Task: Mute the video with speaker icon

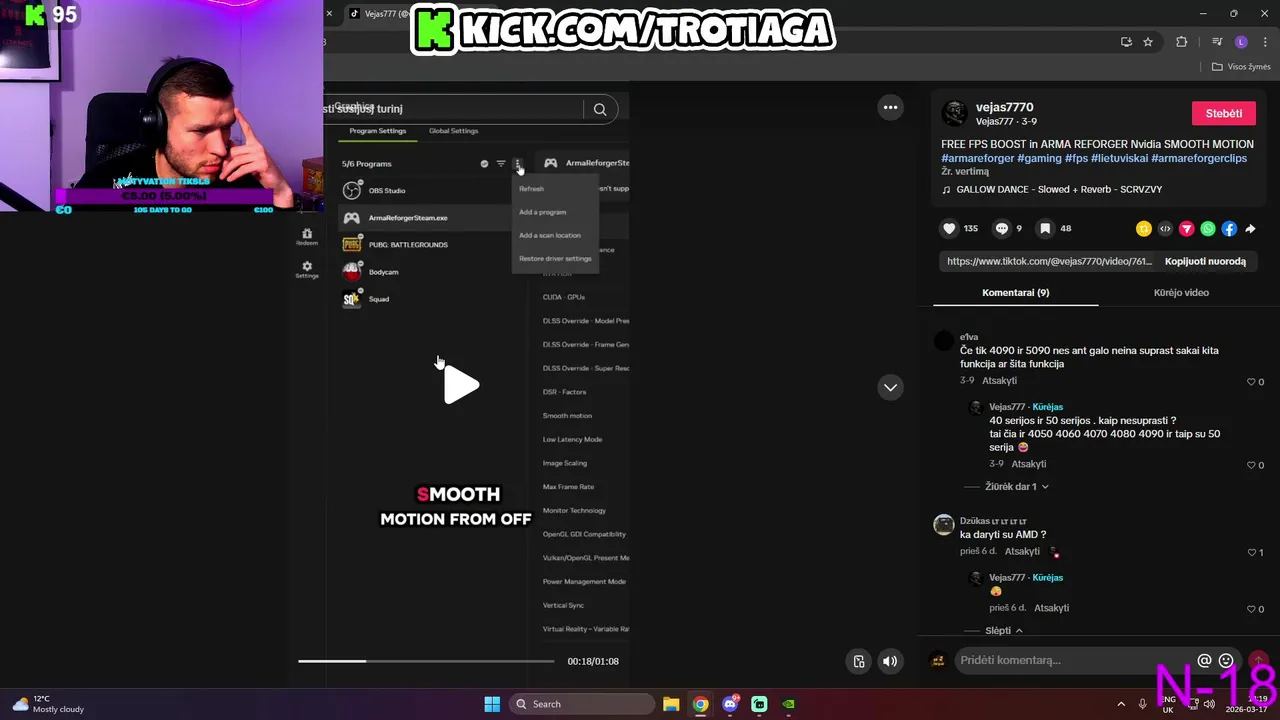Action: [890, 661]
